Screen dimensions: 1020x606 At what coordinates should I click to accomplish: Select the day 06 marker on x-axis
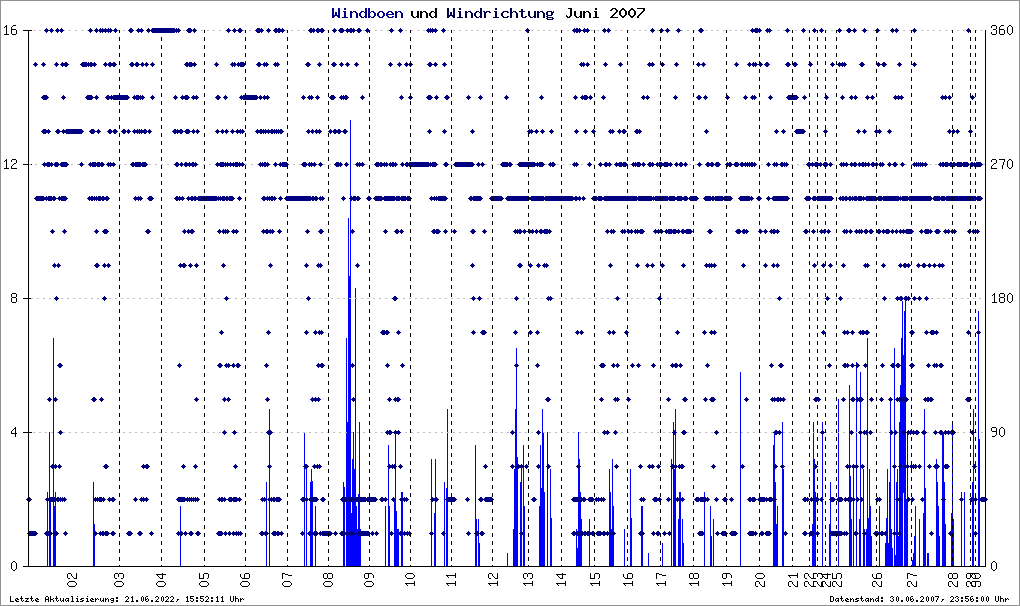coord(245,579)
